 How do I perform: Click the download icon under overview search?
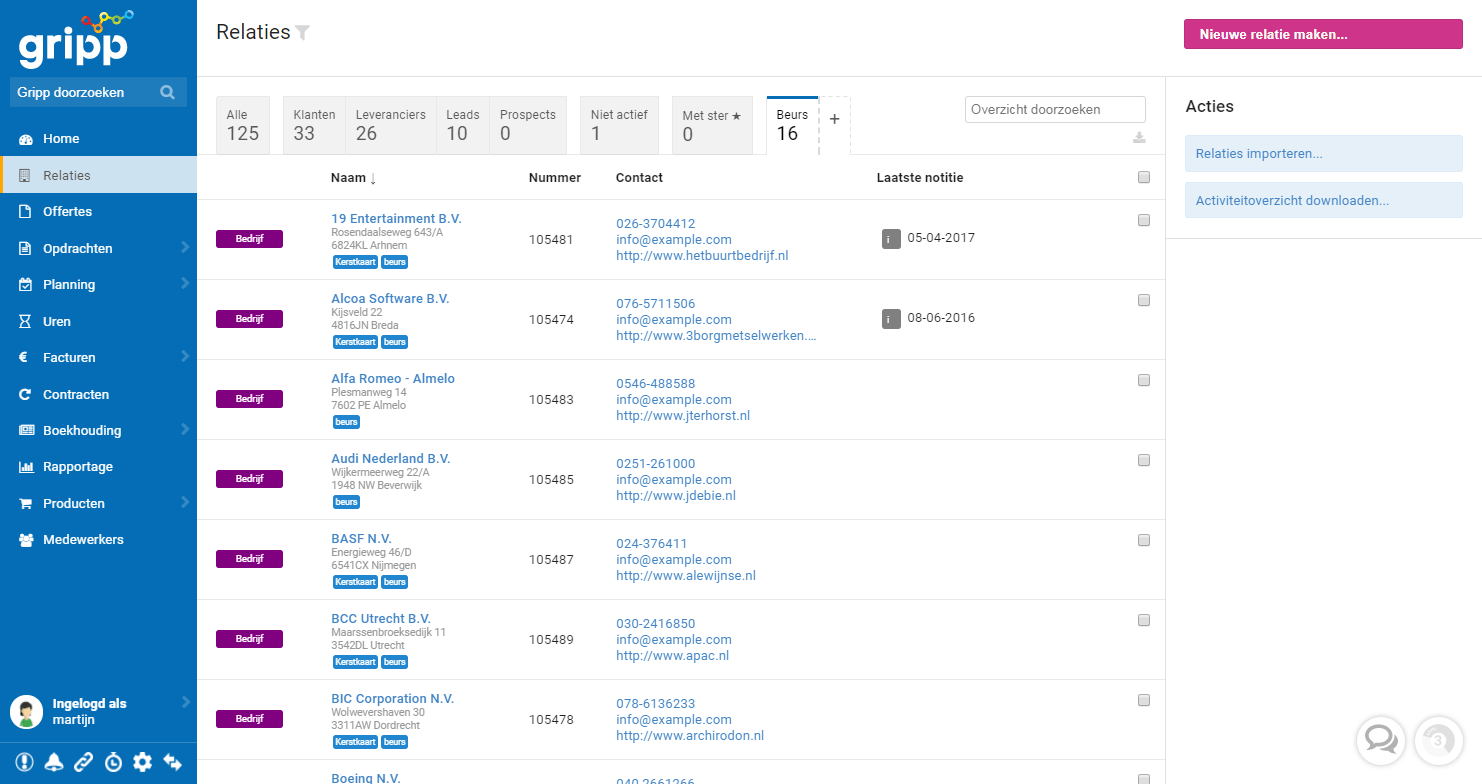coord(1139,138)
